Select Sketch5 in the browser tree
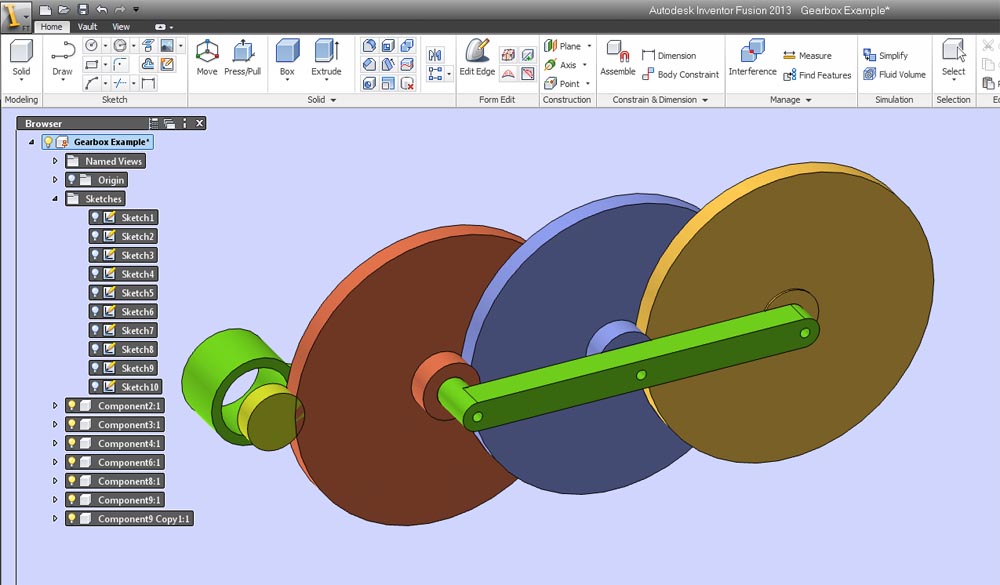1000x585 pixels. click(124, 293)
